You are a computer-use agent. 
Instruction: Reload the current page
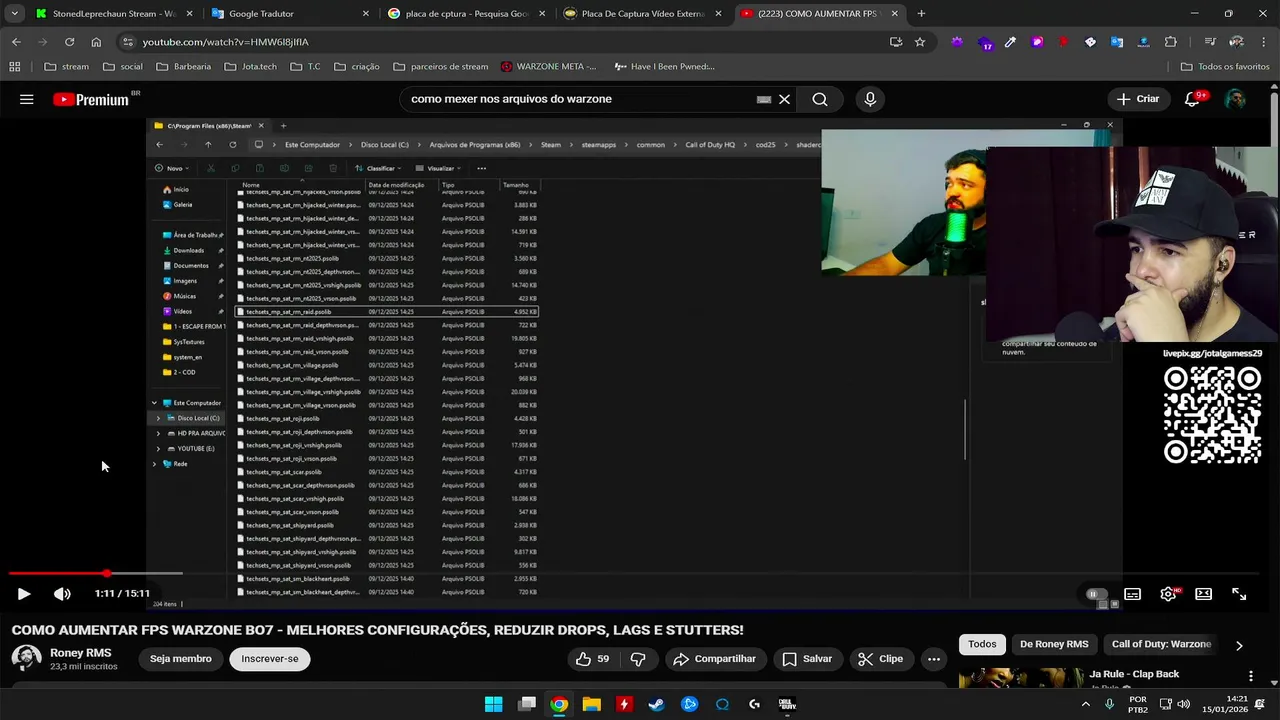click(69, 42)
